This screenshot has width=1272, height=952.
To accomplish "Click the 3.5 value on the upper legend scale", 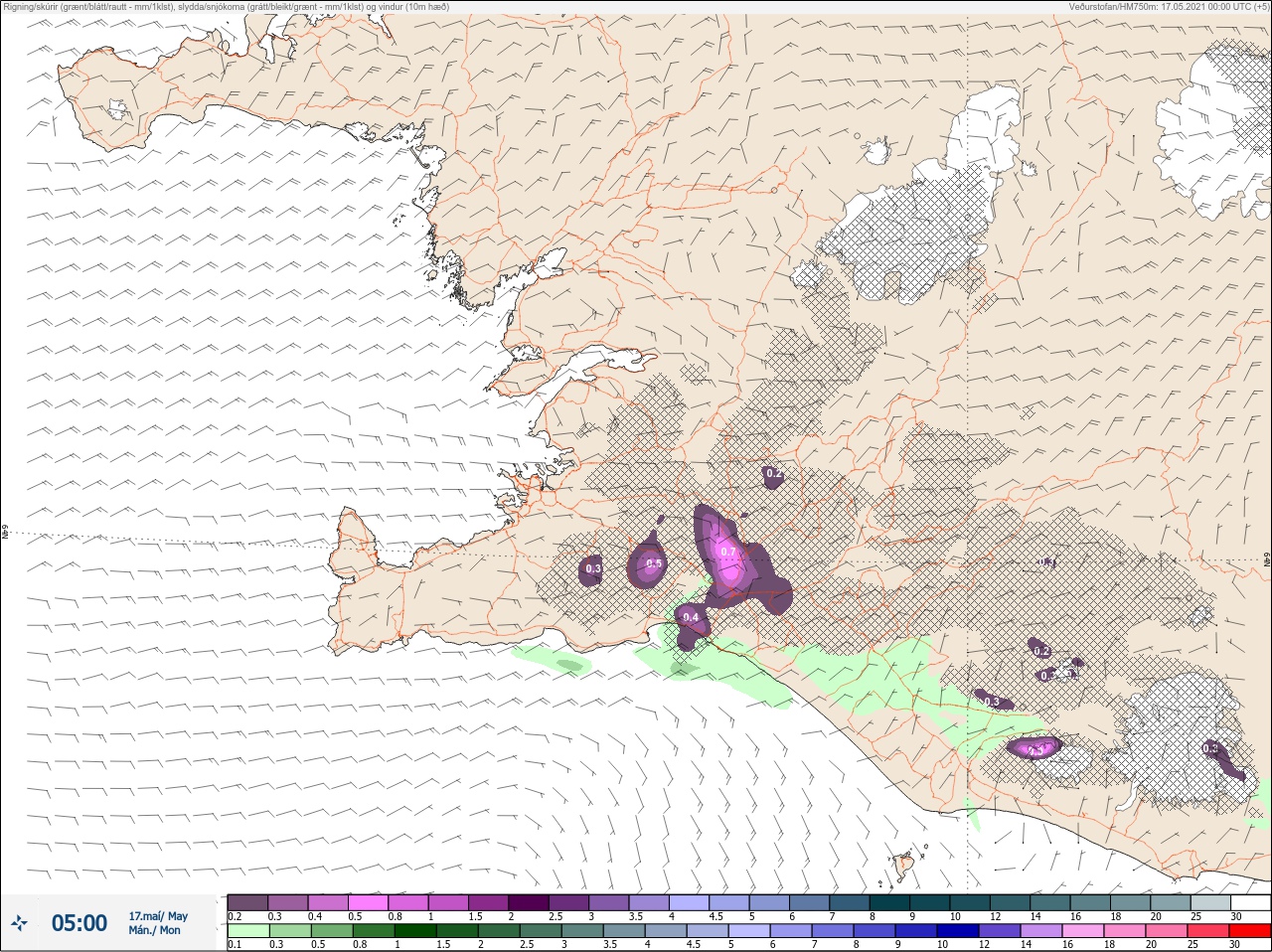I will click(x=635, y=916).
